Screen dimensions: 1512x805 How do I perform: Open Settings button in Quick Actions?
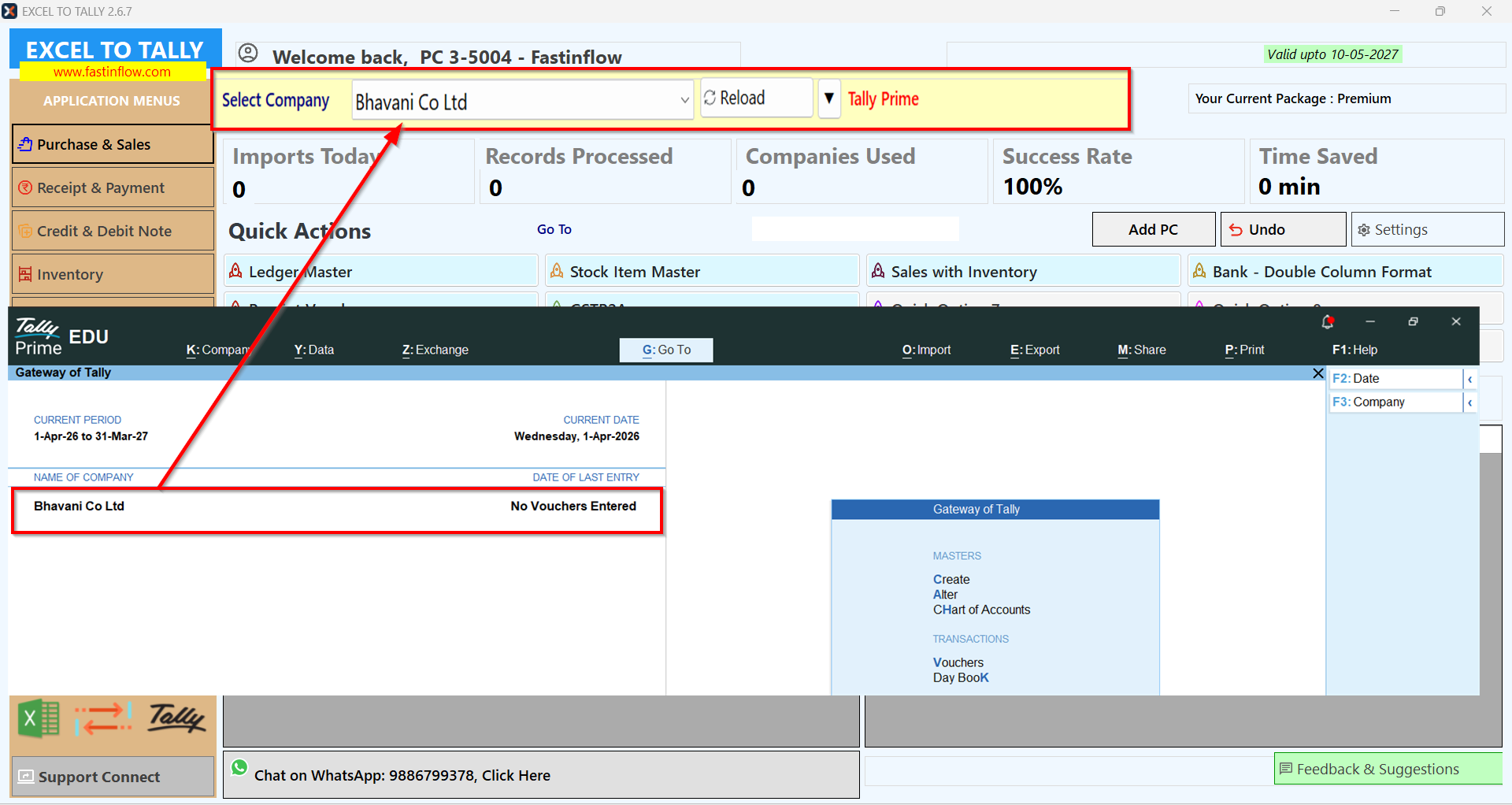click(x=1428, y=229)
